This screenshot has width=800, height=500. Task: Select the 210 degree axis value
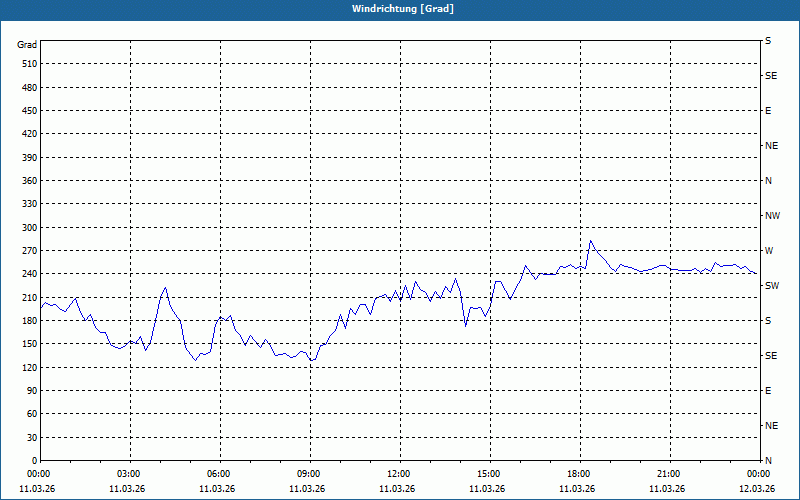pos(30,297)
